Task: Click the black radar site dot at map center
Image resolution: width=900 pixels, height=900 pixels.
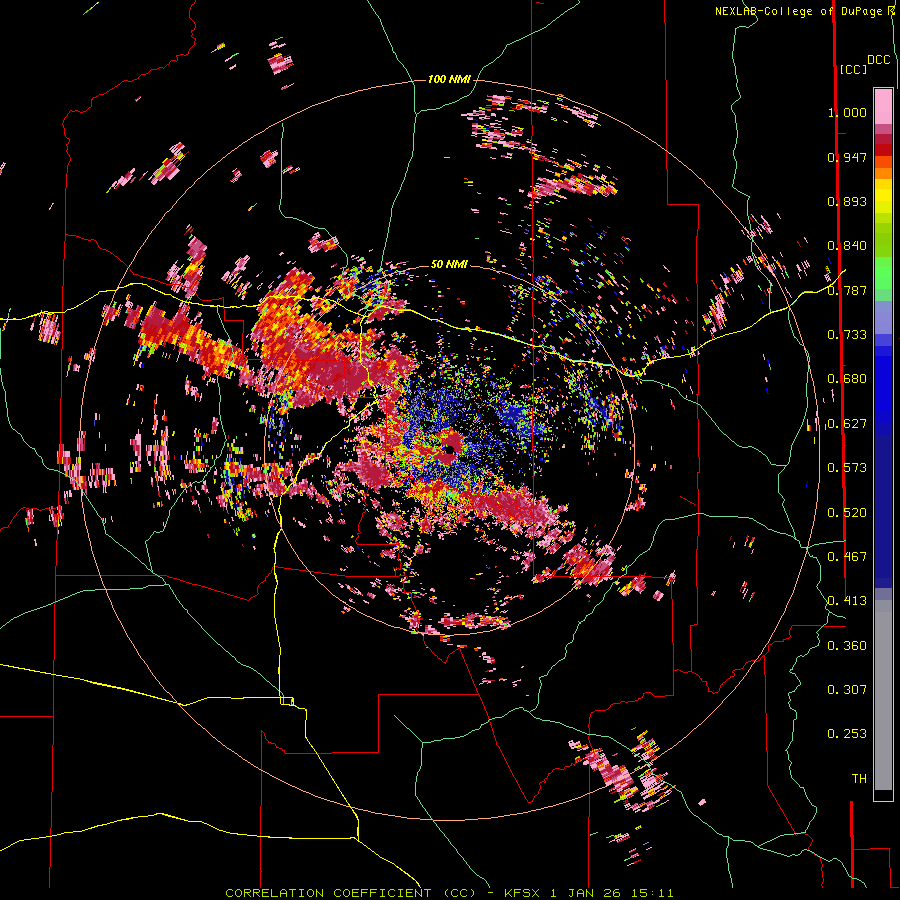Action: pos(449,450)
